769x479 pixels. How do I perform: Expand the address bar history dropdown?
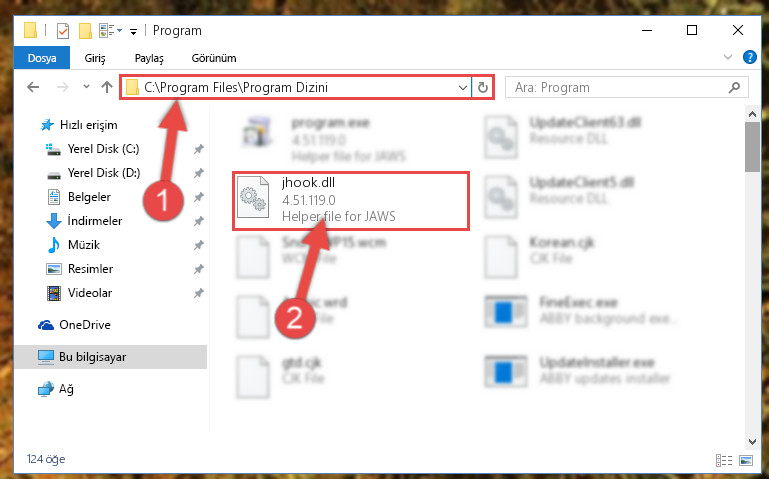pyautogui.click(x=462, y=88)
